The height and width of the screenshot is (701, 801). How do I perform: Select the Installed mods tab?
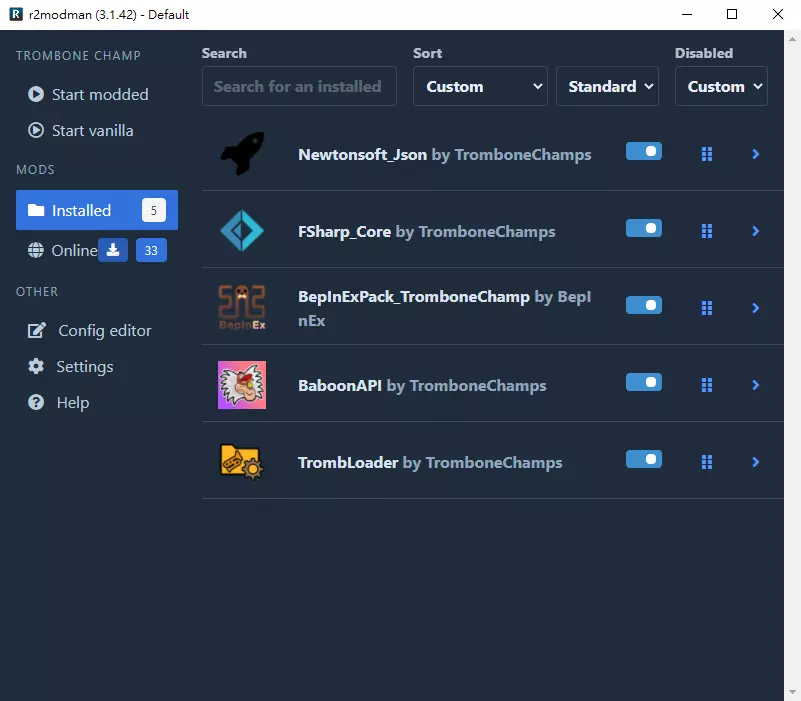point(97,210)
